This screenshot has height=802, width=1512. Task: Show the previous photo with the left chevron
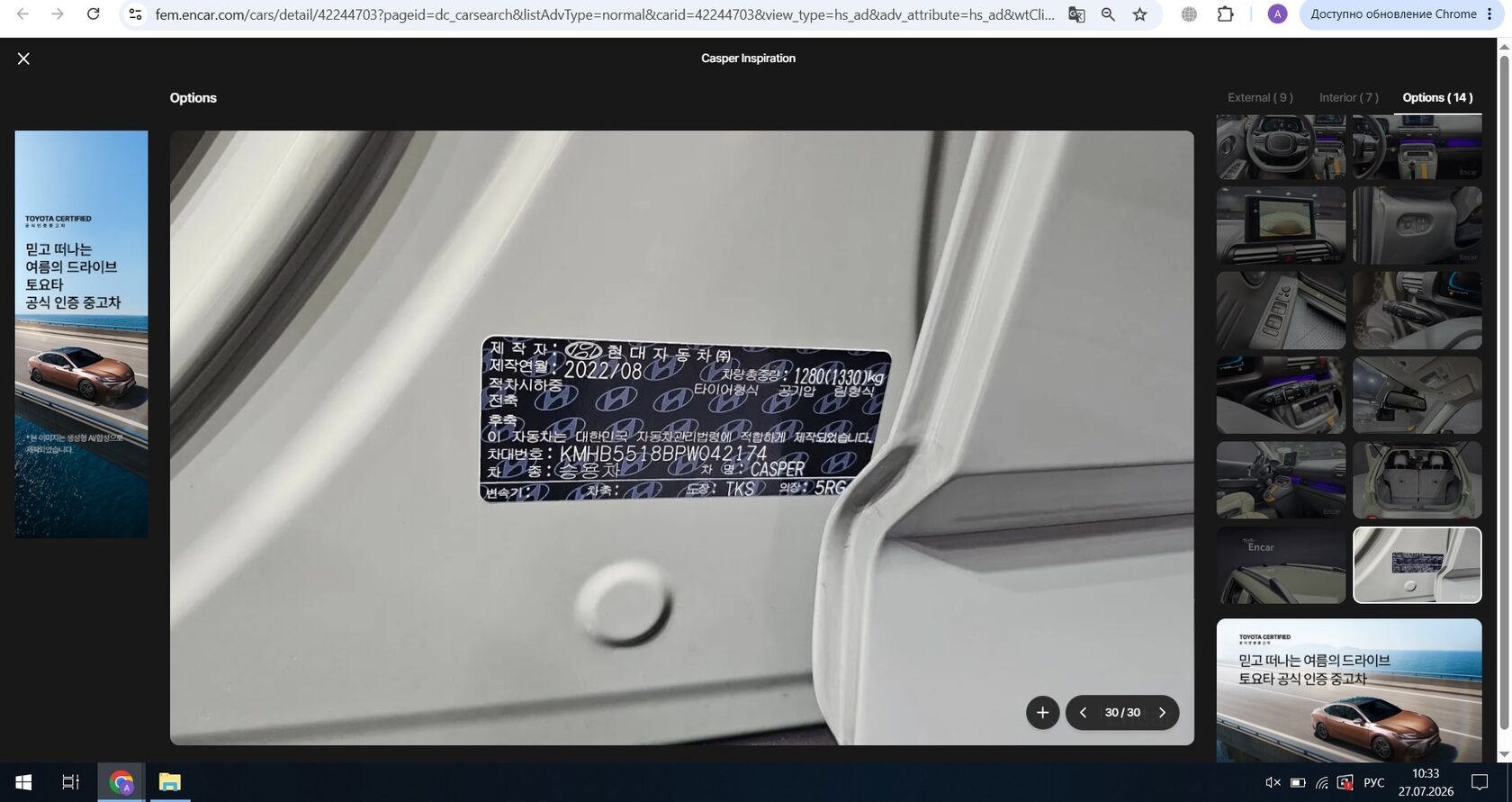coord(1083,713)
